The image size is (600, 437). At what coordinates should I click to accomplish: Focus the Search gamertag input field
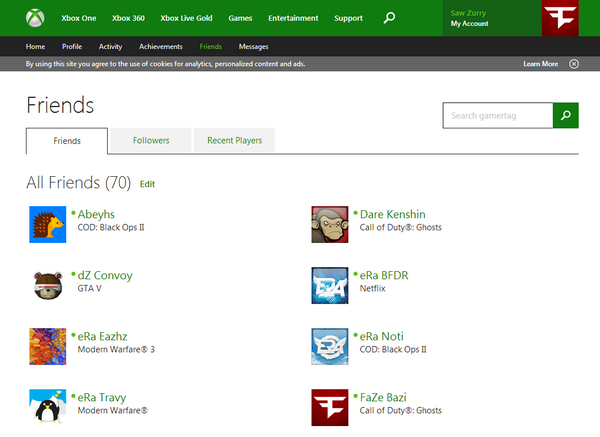[498, 115]
